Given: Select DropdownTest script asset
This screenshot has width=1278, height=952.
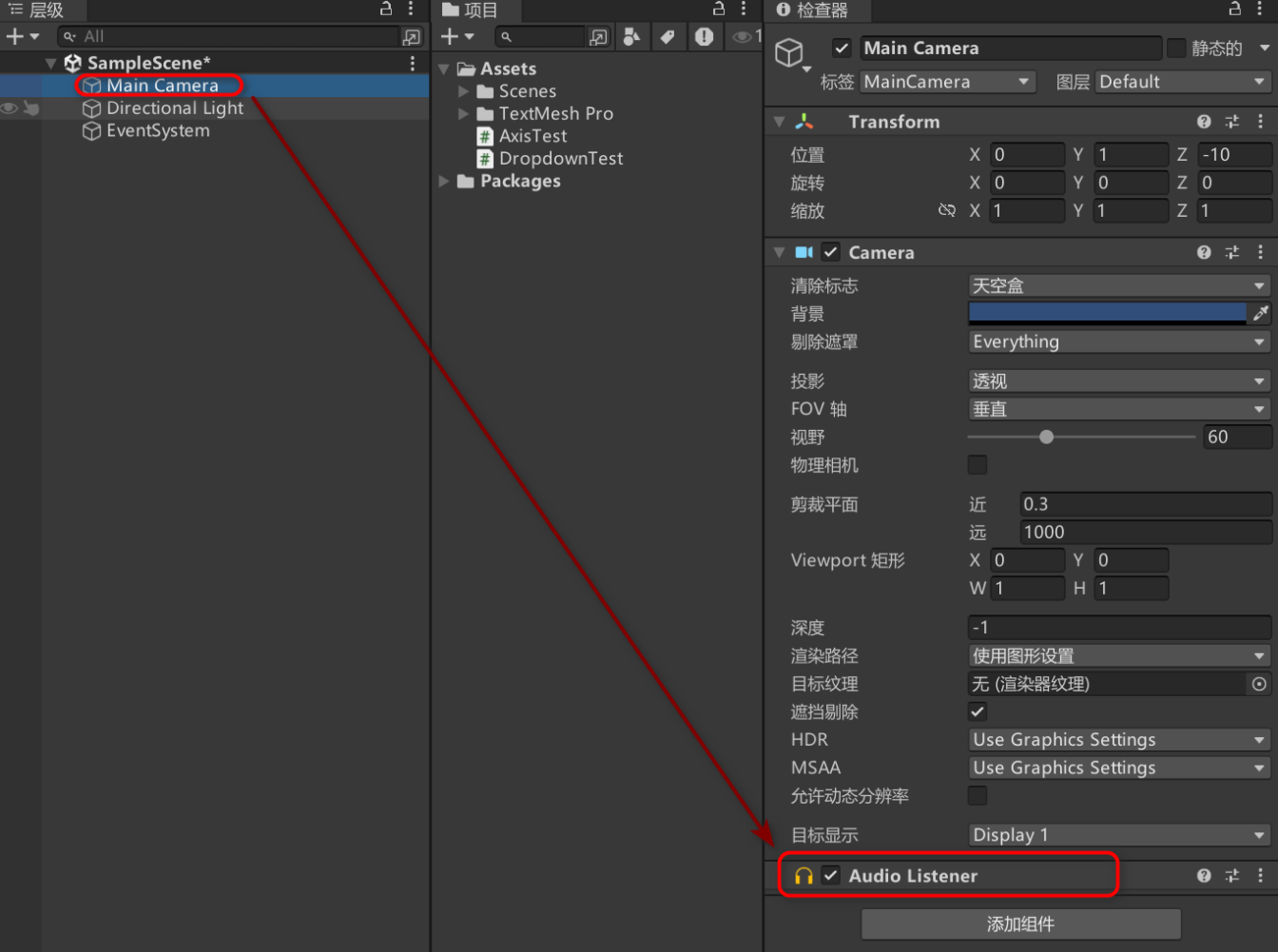Looking at the screenshot, I should coord(561,159).
